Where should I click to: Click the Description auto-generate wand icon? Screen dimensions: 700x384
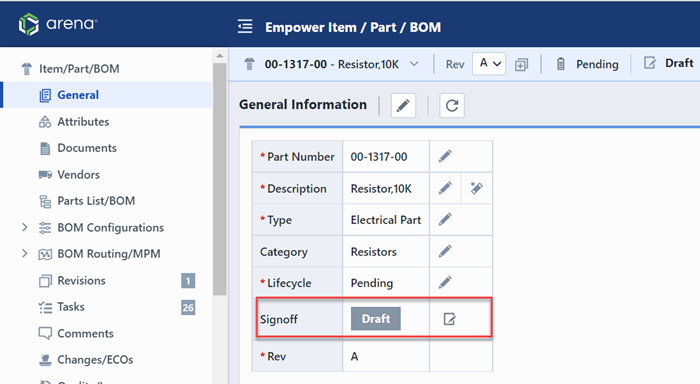[x=476, y=188]
